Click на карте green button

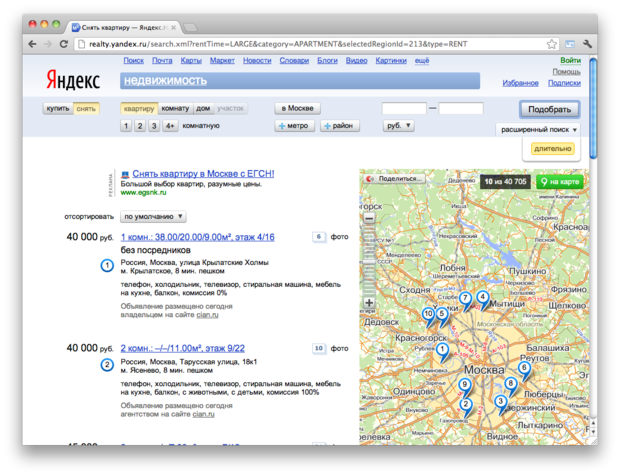pos(560,182)
